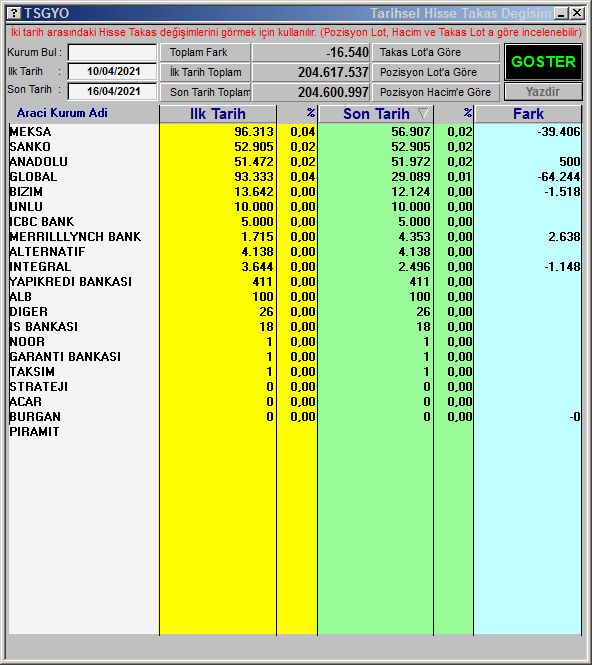
Task: Select the GLOBAL broker row
Action: [x=295, y=176]
